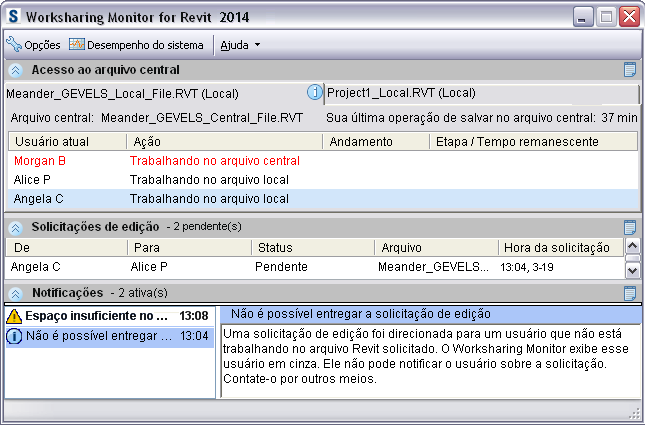The image size is (645, 425).
Task: Click the De column header
Action: (67, 248)
